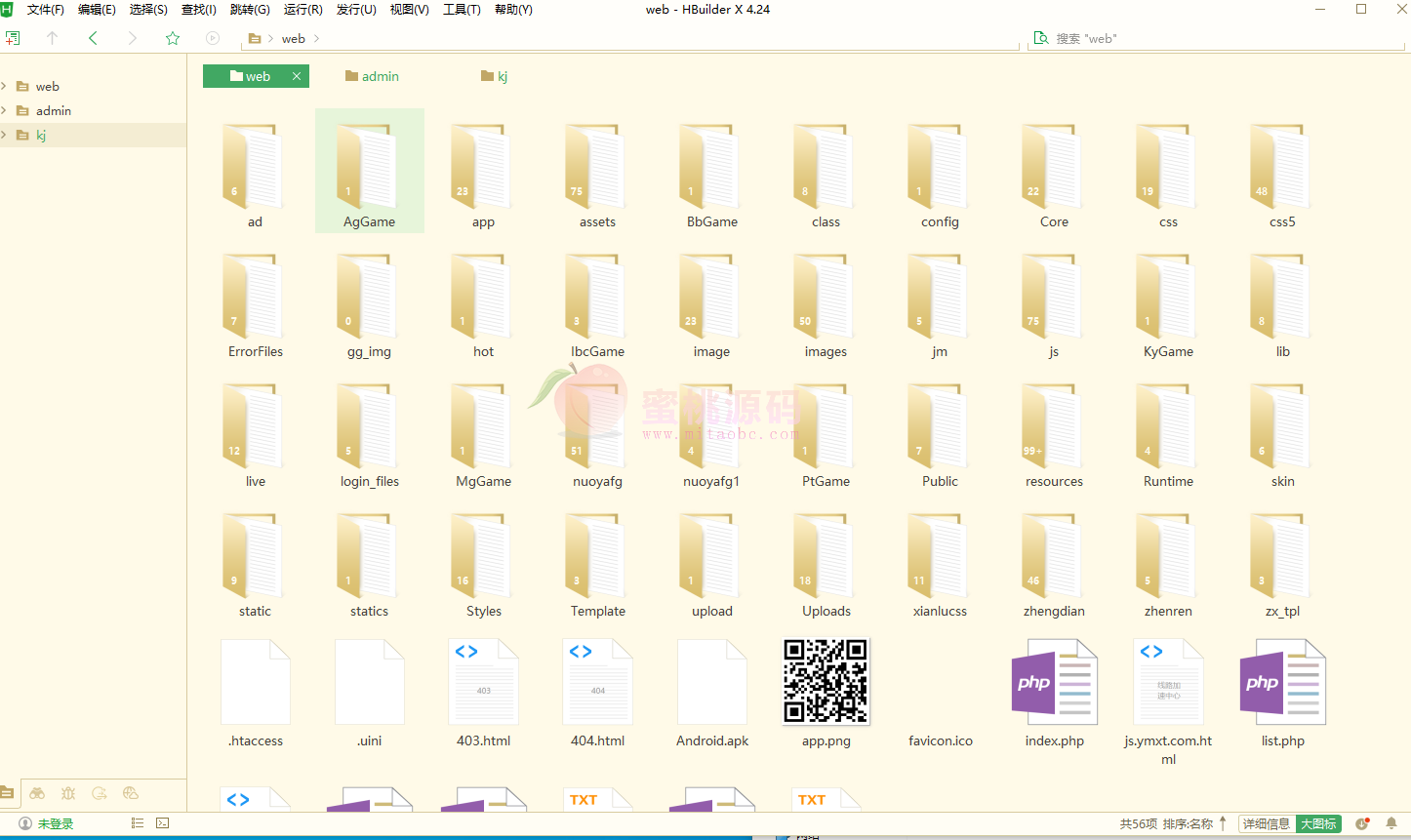Select the app.png QR code thumbnail
Image resolution: width=1411 pixels, height=840 pixels.
pyautogui.click(x=826, y=681)
